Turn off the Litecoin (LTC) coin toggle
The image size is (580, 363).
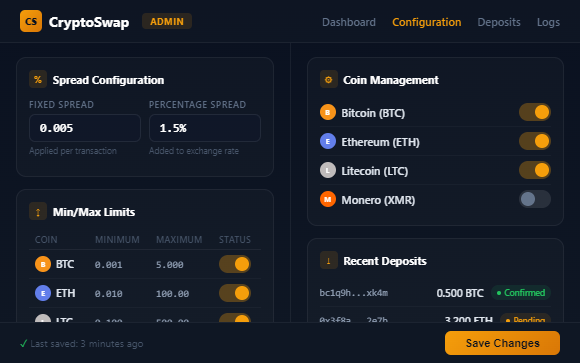click(x=535, y=170)
